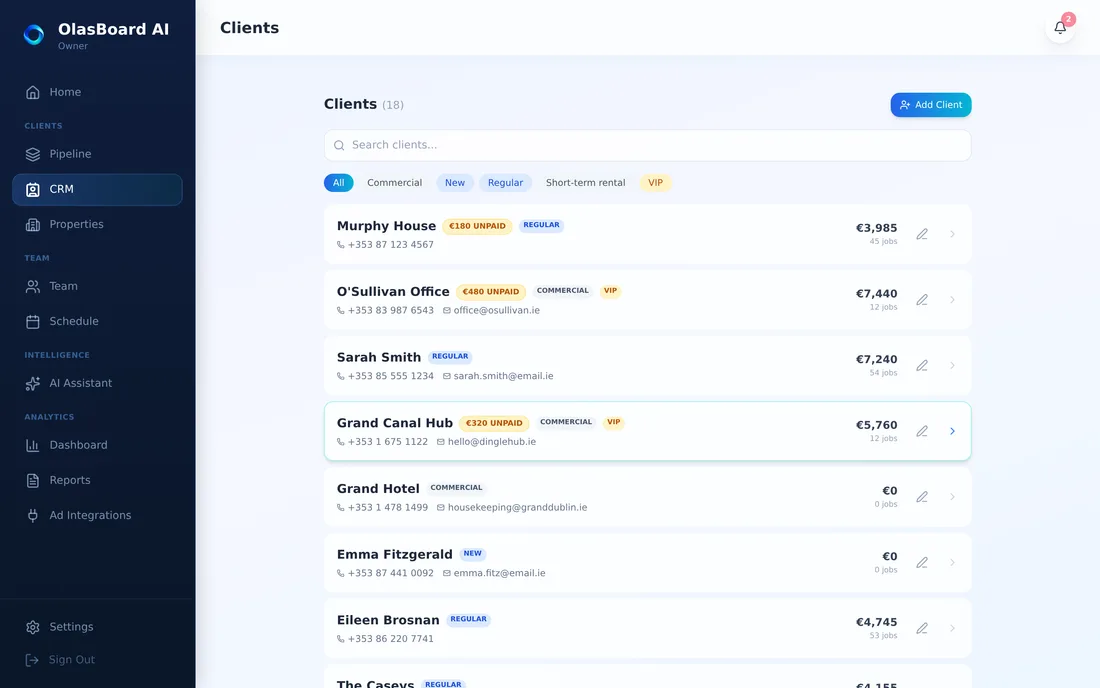Open Reports section
The height and width of the screenshot is (688, 1100).
coord(98,480)
